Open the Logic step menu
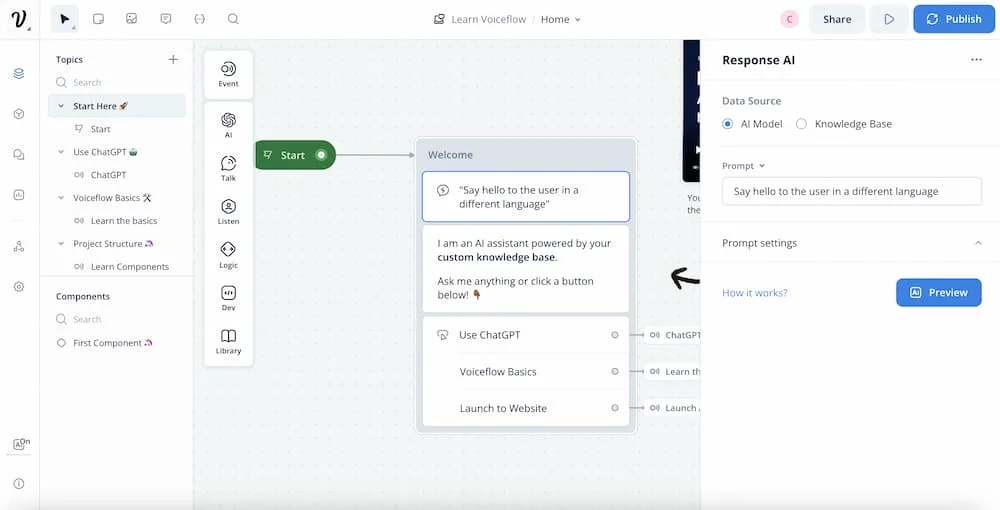This screenshot has width=1000, height=510. tap(228, 255)
